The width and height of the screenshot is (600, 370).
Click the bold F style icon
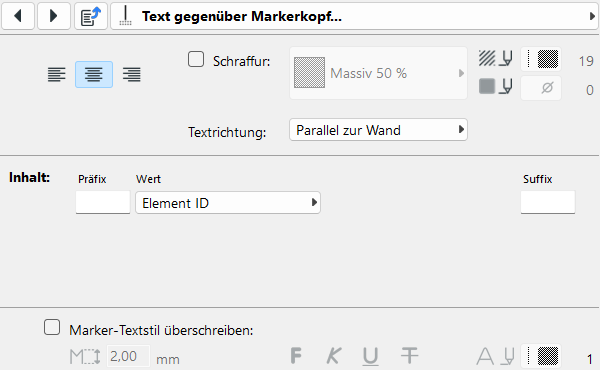(x=296, y=356)
